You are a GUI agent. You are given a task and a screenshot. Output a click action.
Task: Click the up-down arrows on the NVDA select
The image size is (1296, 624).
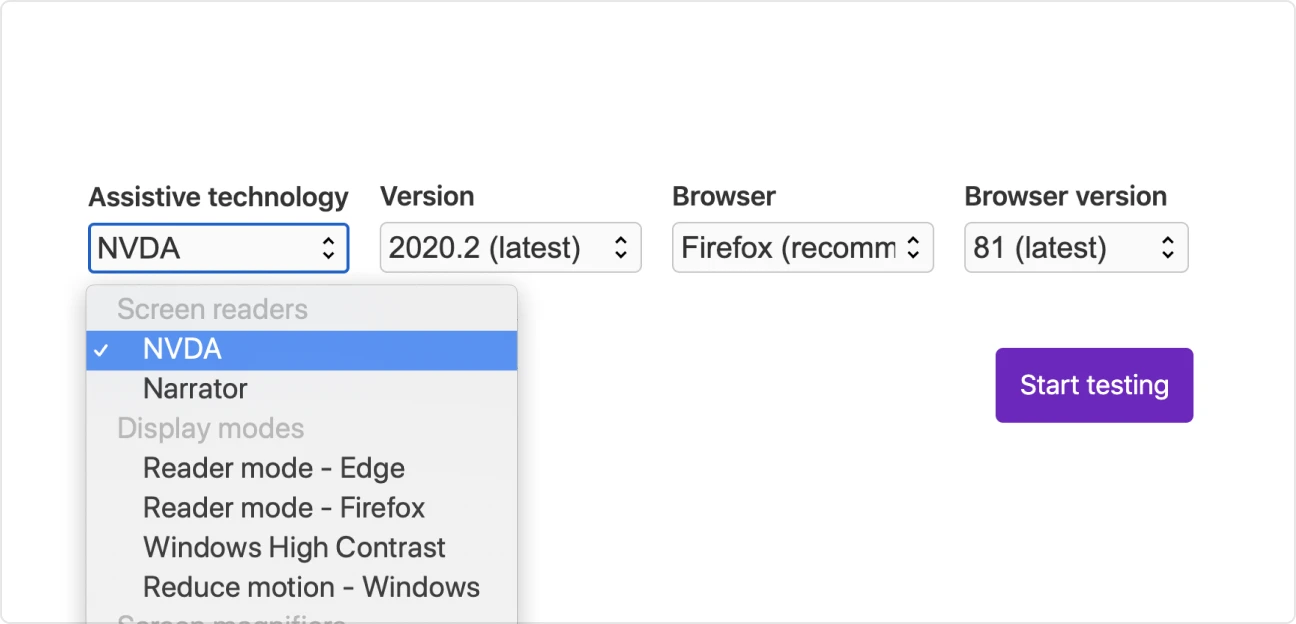point(328,248)
